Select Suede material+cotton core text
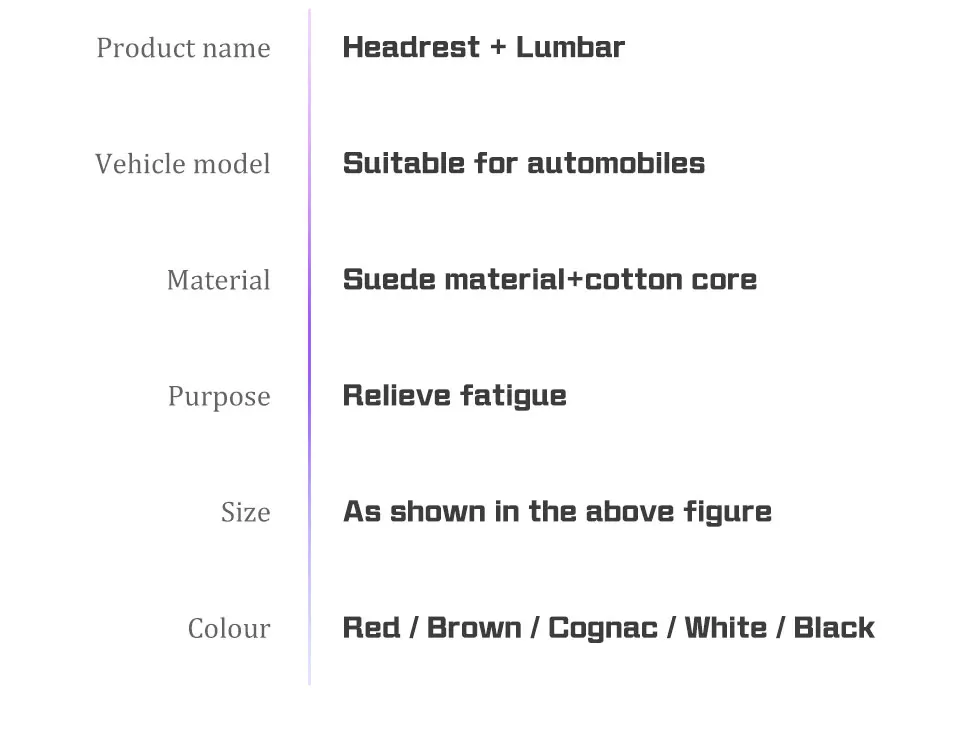960x733 pixels. click(549, 279)
